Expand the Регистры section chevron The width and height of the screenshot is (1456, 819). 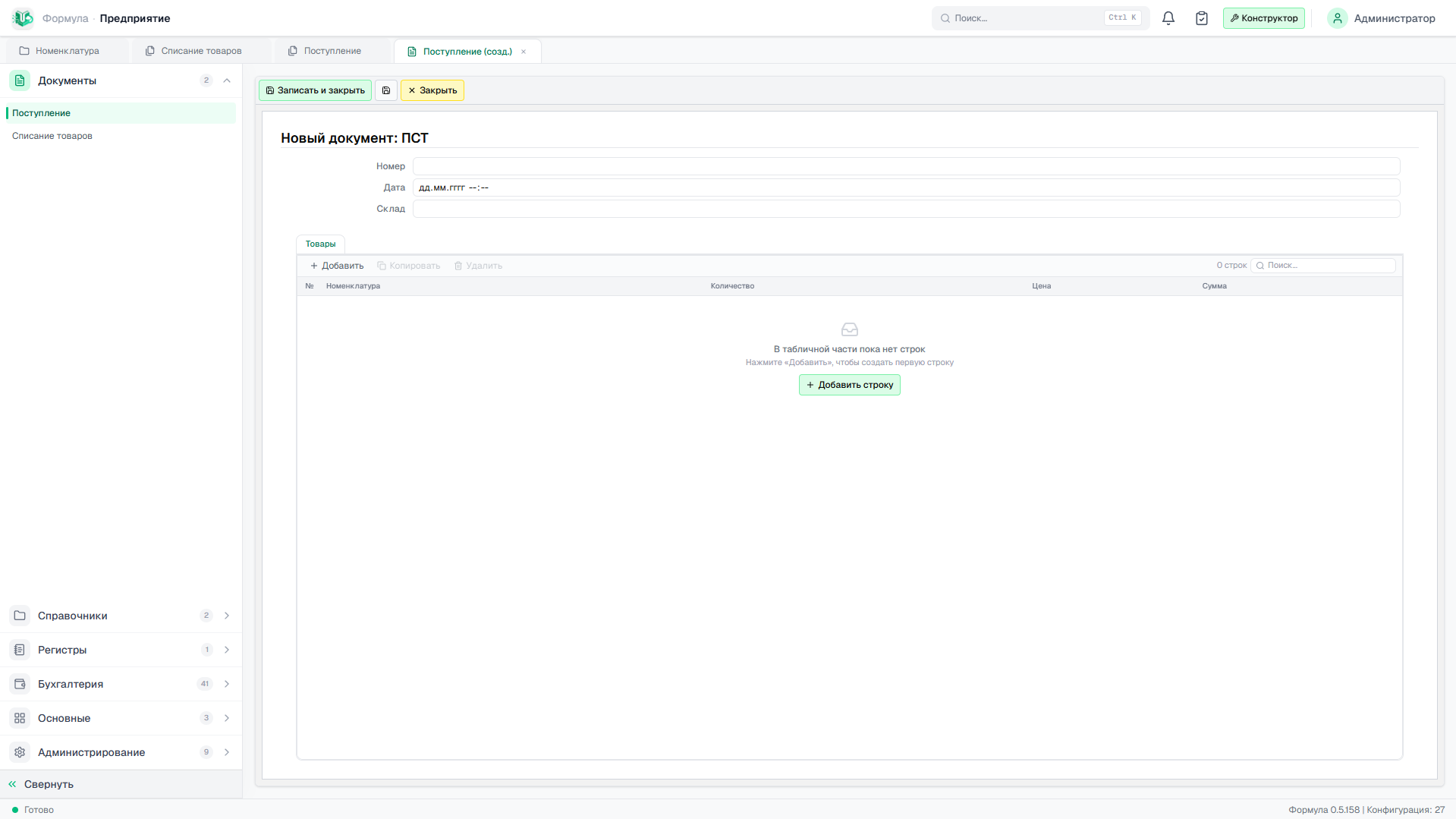[227, 650]
